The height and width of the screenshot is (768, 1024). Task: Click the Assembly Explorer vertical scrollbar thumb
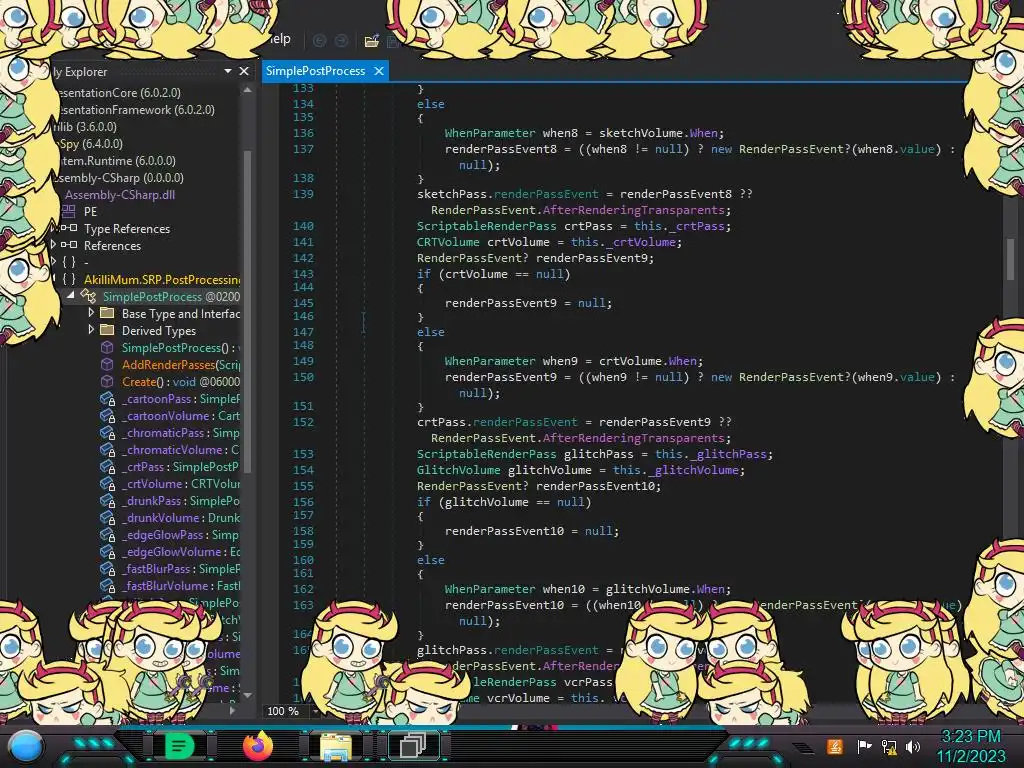pyautogui.click(x=248, y=311)
